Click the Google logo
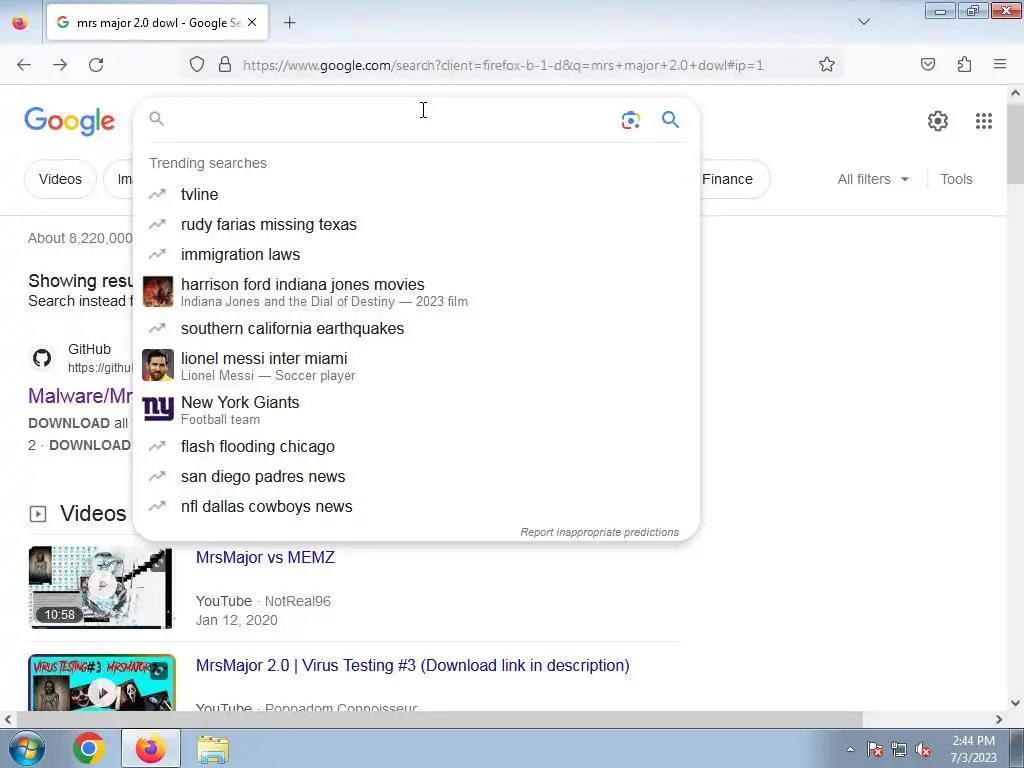 pos(70,121)
